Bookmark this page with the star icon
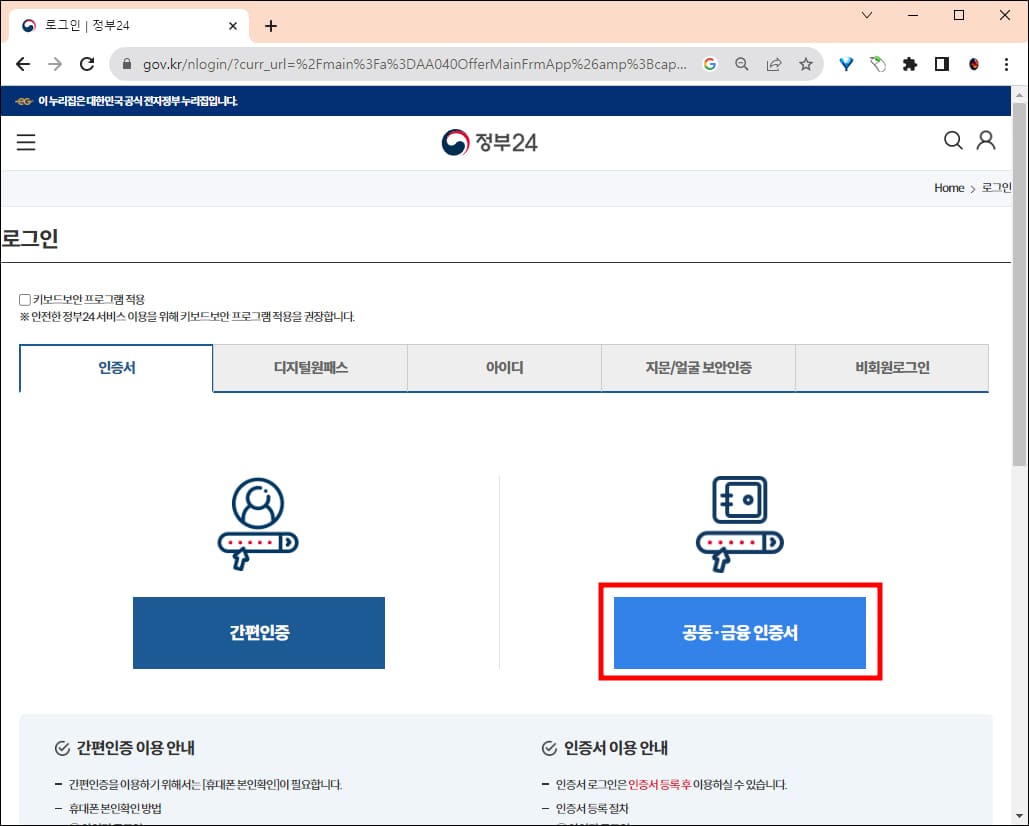Viewport: 1029px width, 826px height. tap(805, 63)
